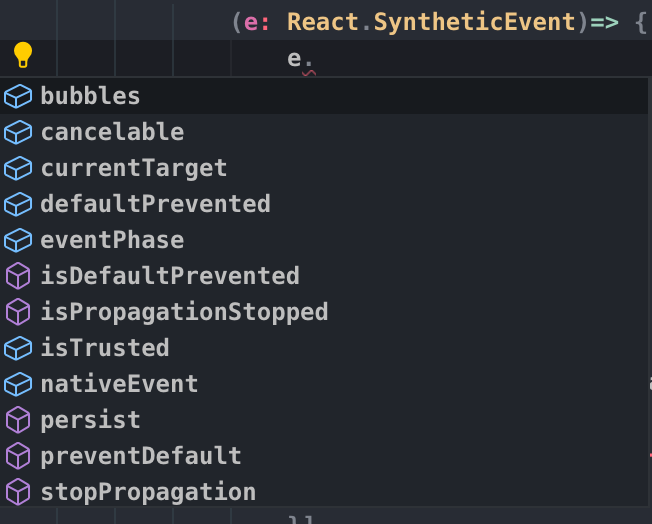The height and width of the screenshot is (524, 652).
Task: Click the SyntheticEvent type in the code
Action: 474,21
